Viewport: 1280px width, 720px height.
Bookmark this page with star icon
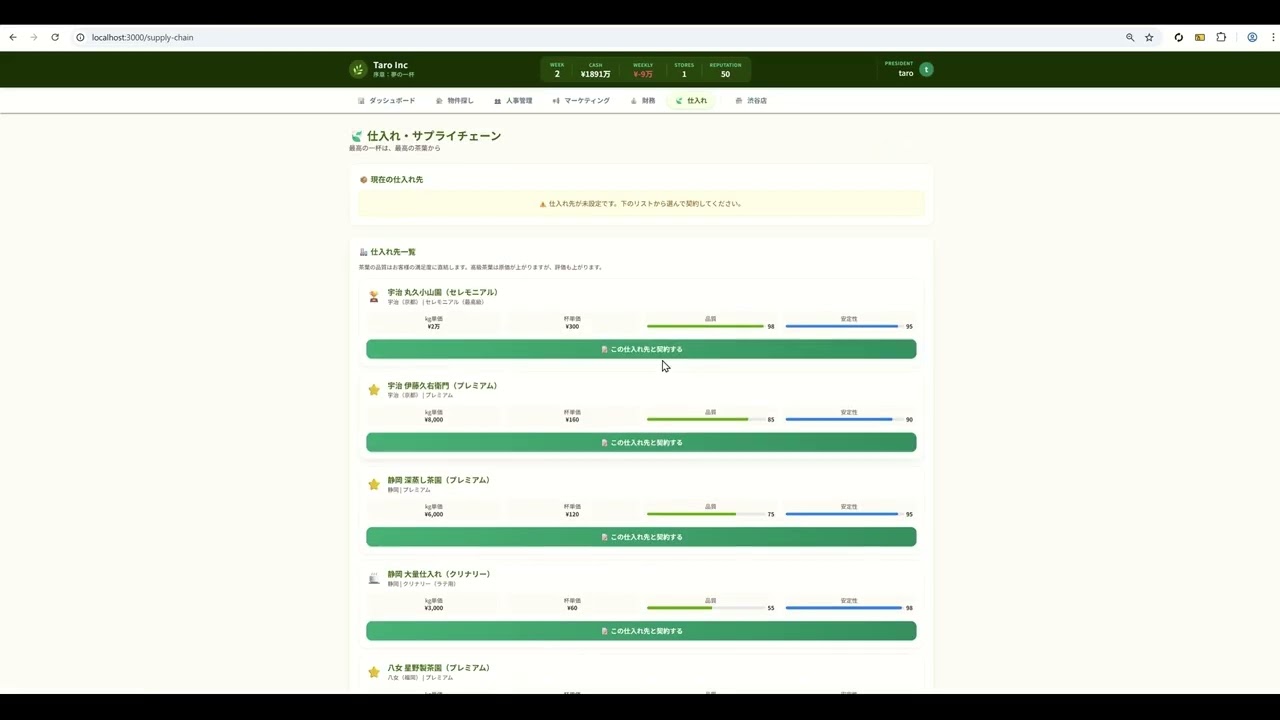[x=1149, y=37]
